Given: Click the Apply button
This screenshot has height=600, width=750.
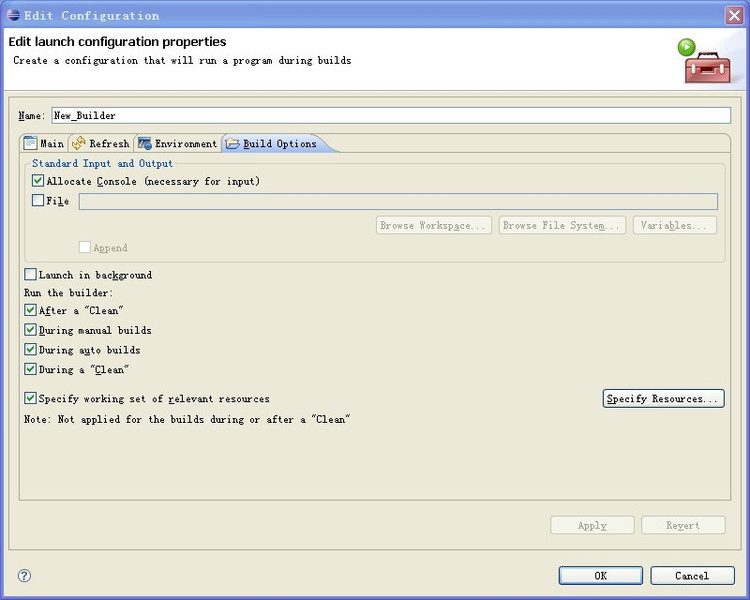Looking at the screenshot, I should [x=592, y=525].
